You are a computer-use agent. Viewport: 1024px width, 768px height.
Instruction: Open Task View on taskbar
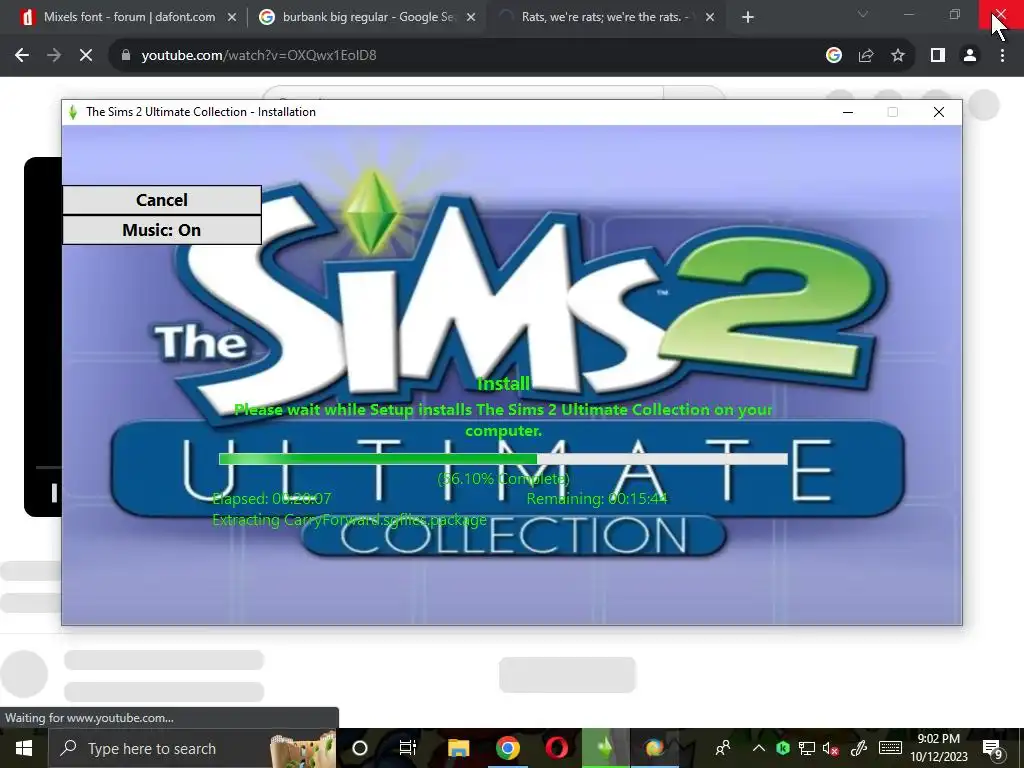pyautogui.click(x=408, y=748)
